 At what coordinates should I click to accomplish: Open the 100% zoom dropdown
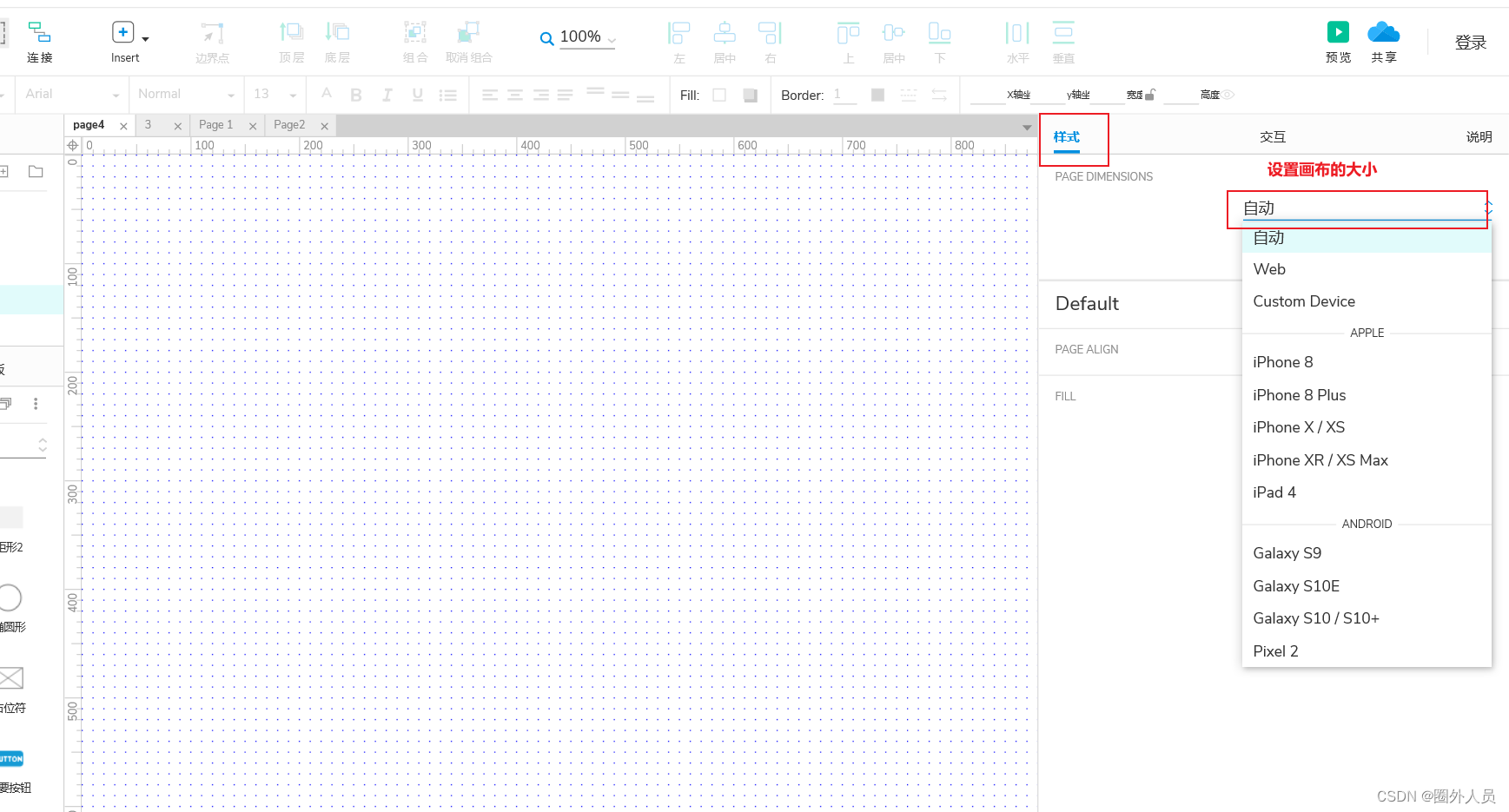click(x=612, y=40)
